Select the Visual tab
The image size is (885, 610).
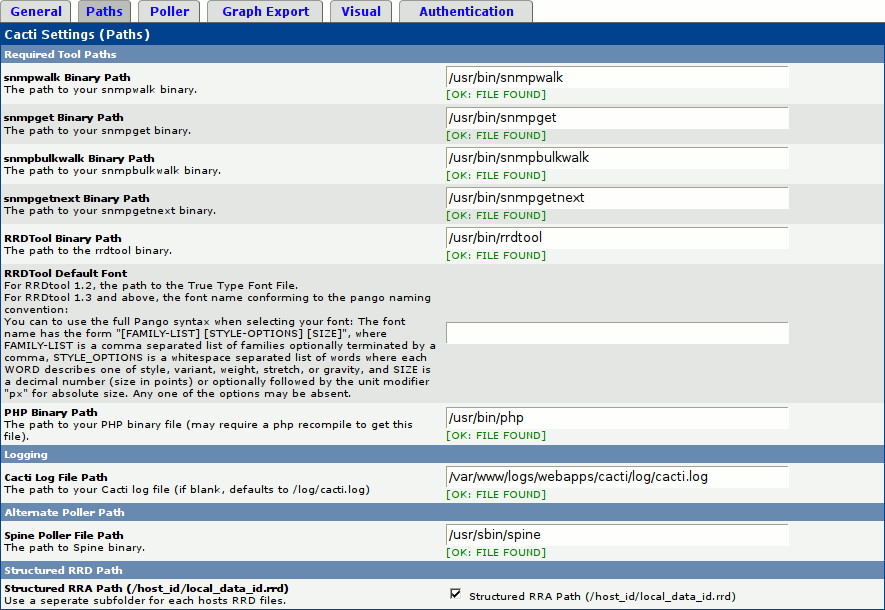(x=361, y=11)
